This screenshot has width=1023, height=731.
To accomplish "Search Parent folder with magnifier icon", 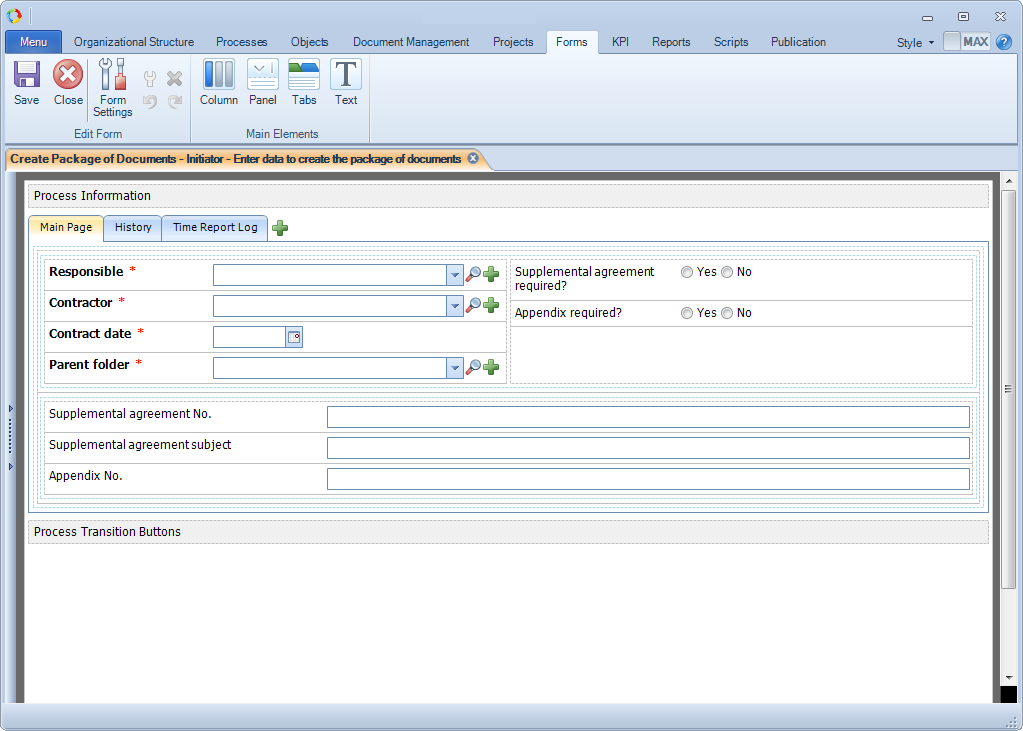I will click(x=473, y=367).
